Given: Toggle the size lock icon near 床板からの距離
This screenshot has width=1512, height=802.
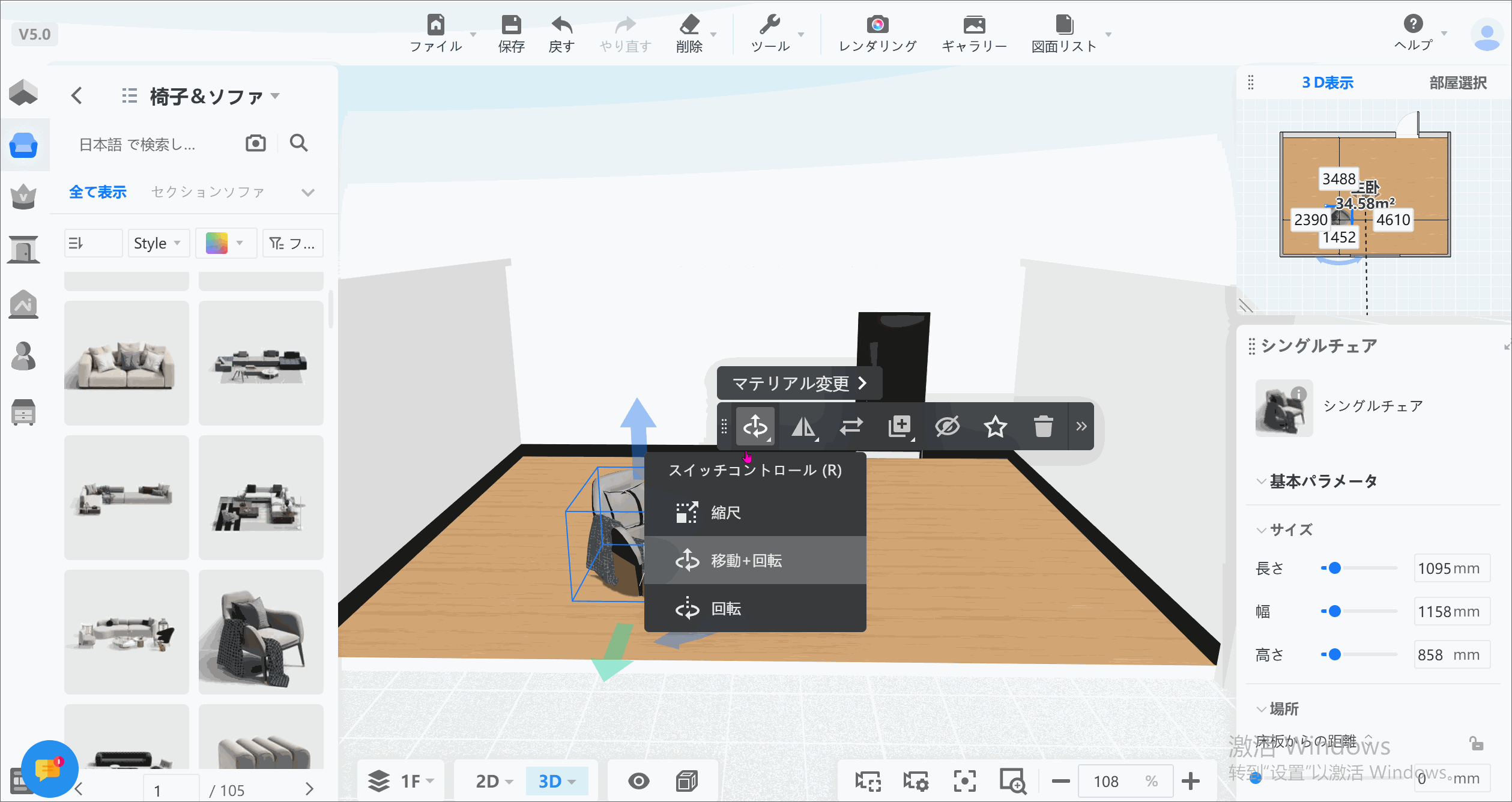Looking at the screenshot, I should [x=1477, y=744].
